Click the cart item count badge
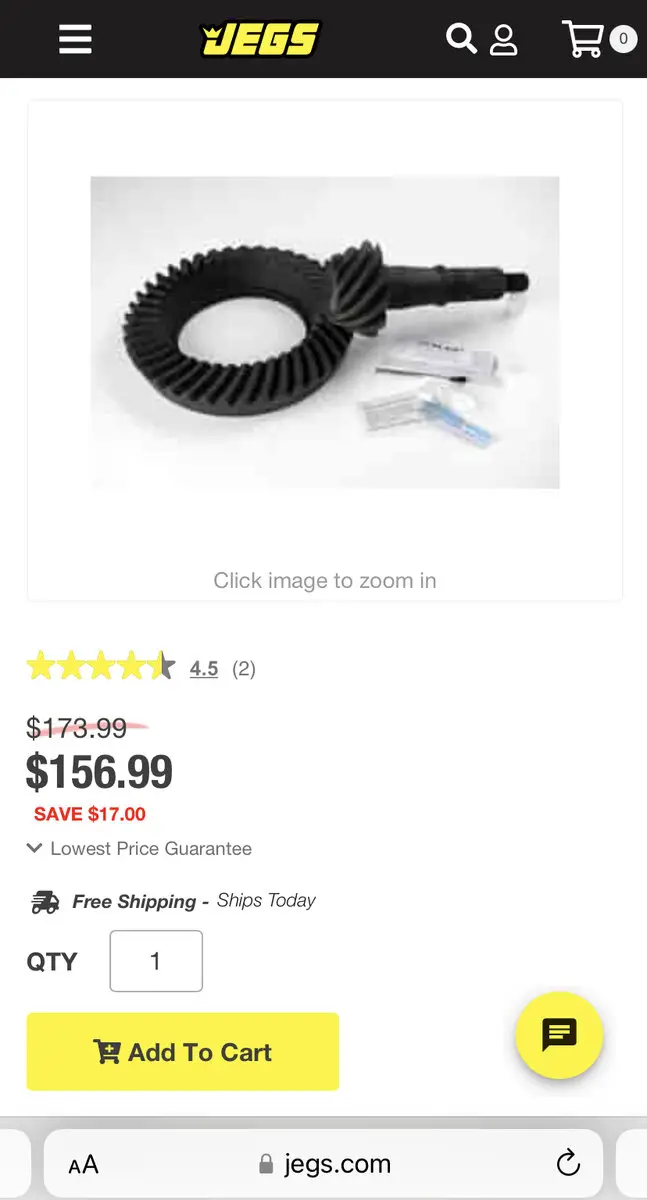 [x=623, y=39]
